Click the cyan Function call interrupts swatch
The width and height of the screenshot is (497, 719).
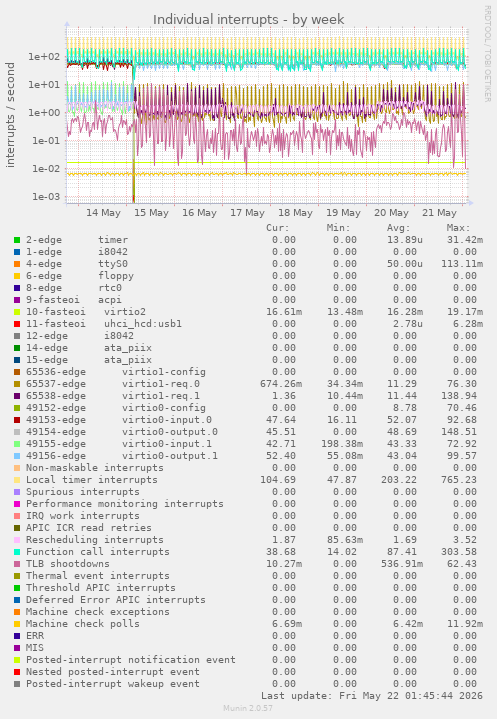[17, 552]
